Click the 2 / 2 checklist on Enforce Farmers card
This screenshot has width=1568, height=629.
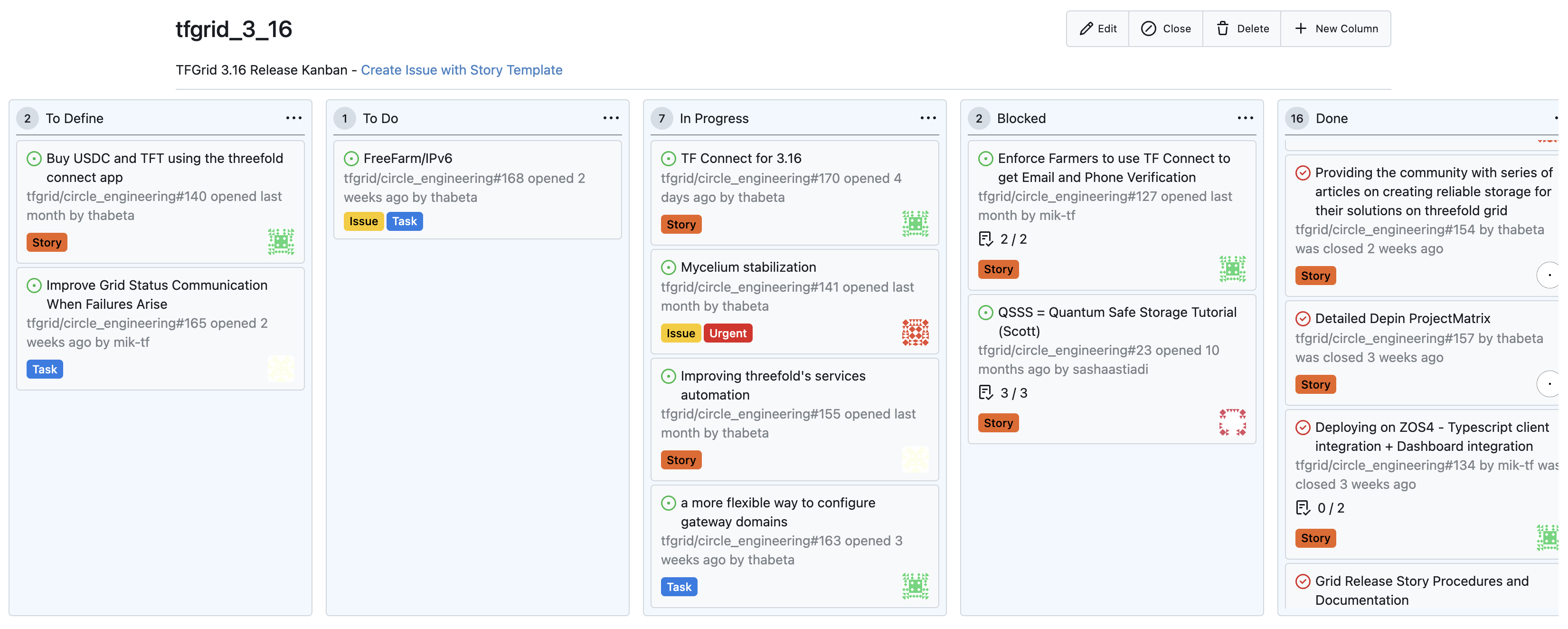pos(1002,239)
